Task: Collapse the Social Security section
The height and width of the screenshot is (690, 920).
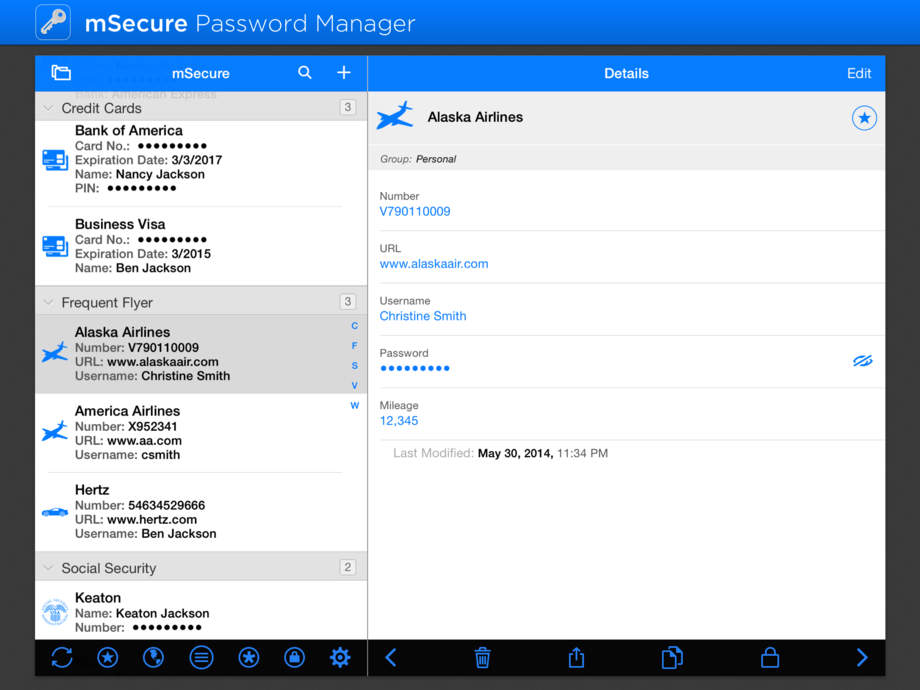Action: (48, 568)
